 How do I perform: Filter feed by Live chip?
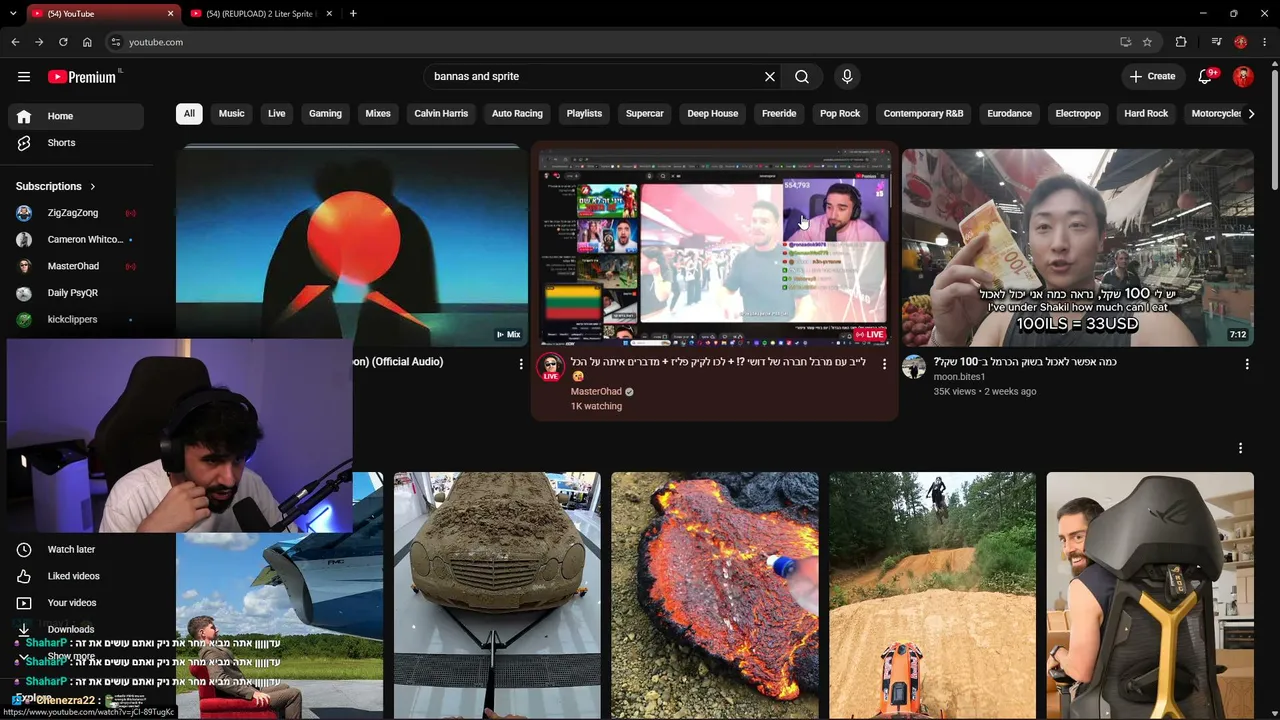click(277, 114)
